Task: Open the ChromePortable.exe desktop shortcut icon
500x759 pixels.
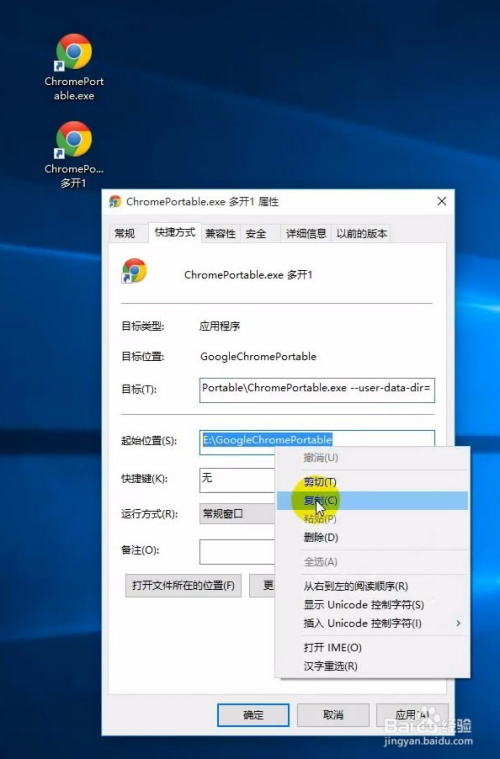Action: (74, 67)
